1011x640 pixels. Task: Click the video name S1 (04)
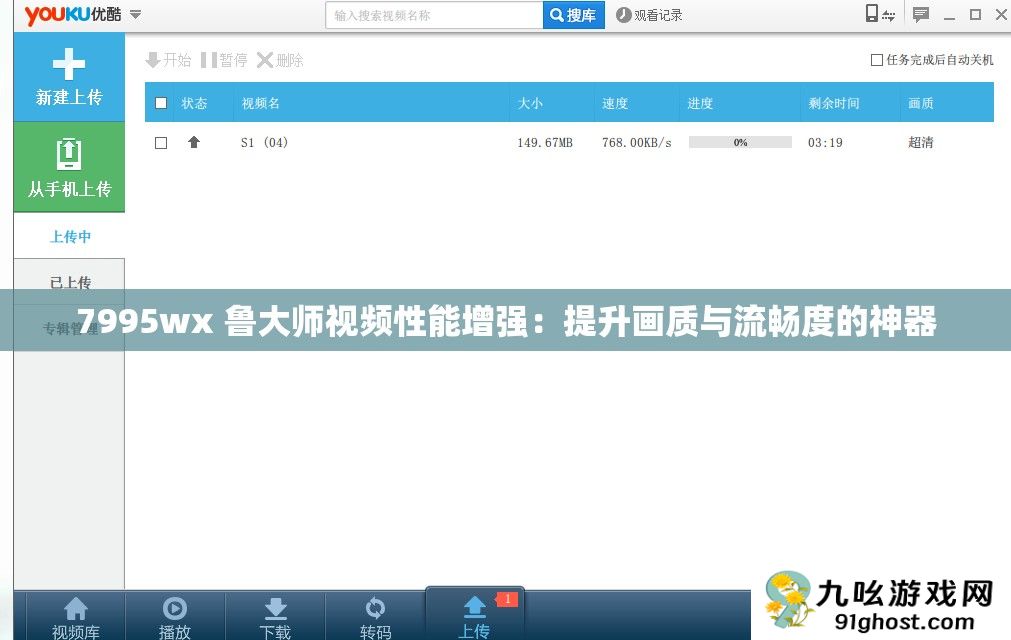(264, 142)
